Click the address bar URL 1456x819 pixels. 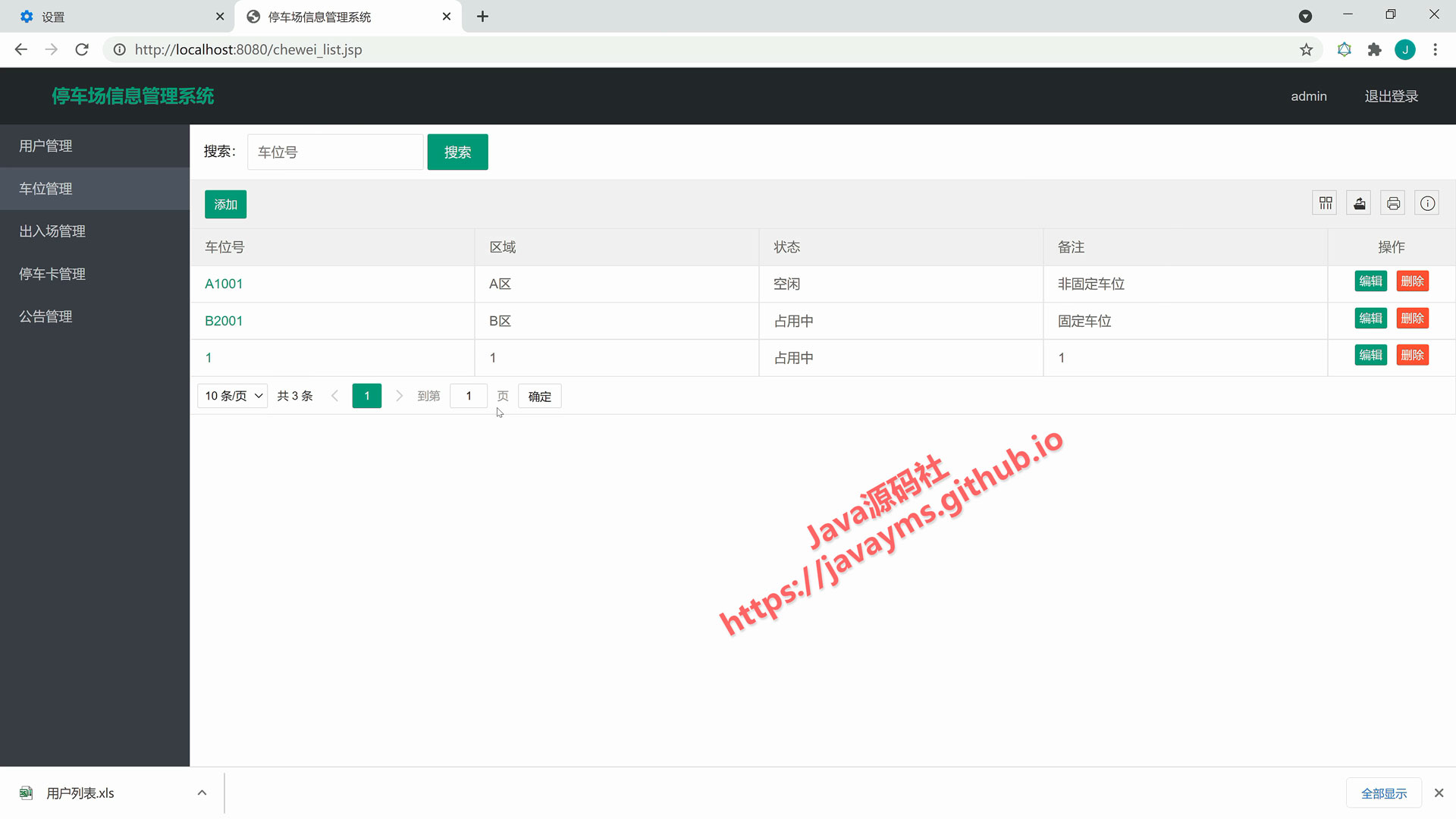248,50
